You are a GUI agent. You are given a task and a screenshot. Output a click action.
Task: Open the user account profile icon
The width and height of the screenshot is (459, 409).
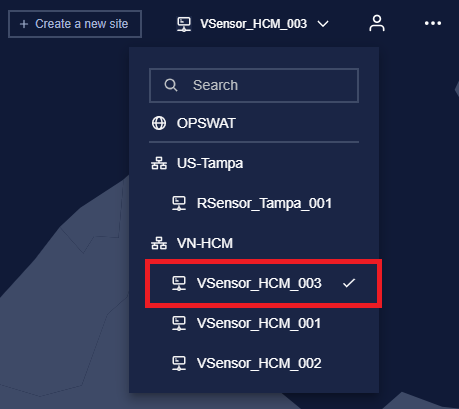[x=377, y=23]
